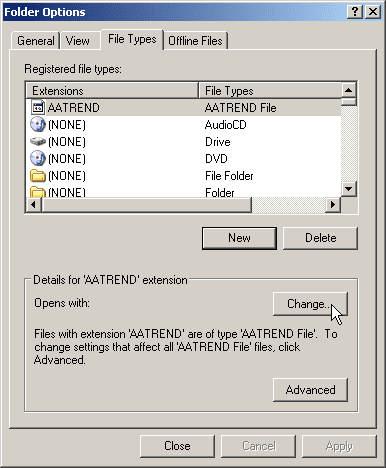
Task: Click the question mark help button
Action: point(355,12)
